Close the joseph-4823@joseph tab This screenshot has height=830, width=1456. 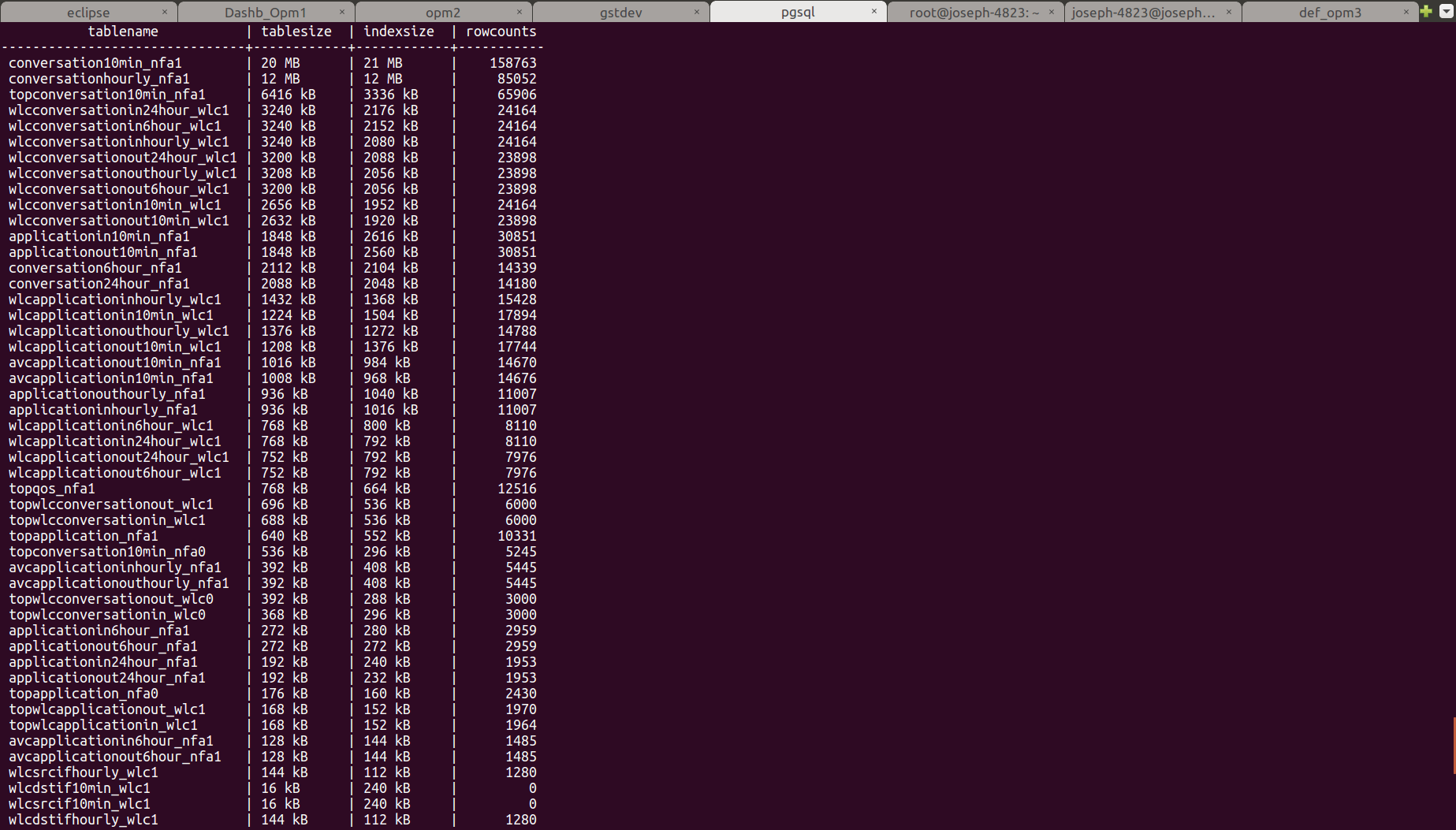1228,12
